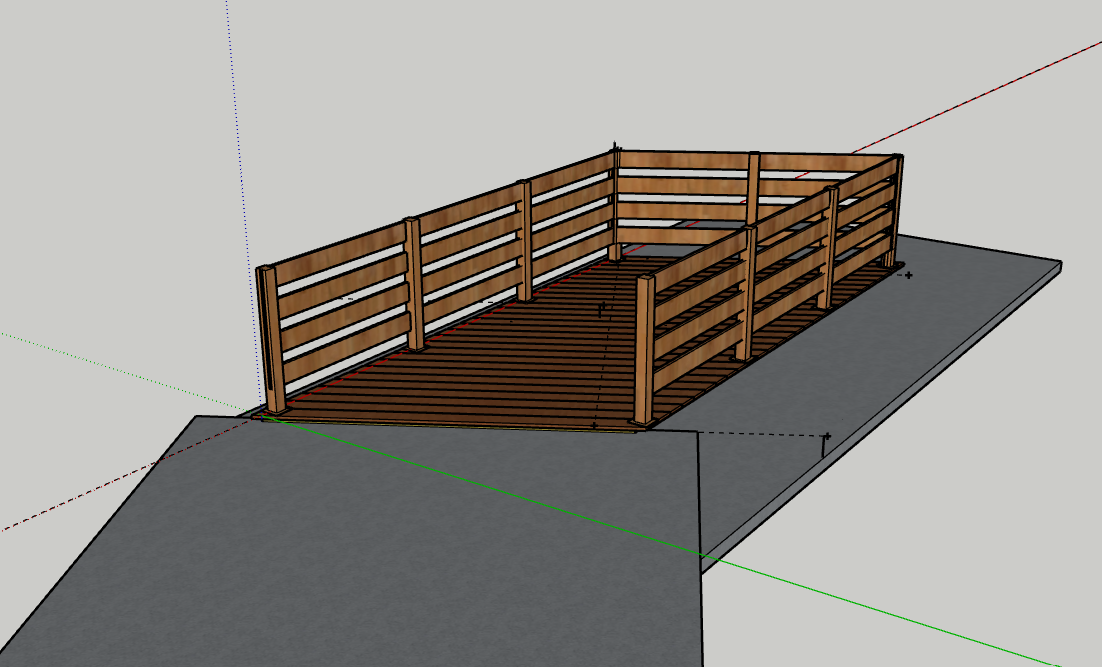Screen dimensions: 1102x667
Task: Select the third post on left fence
Action: [x=524, y=240]
